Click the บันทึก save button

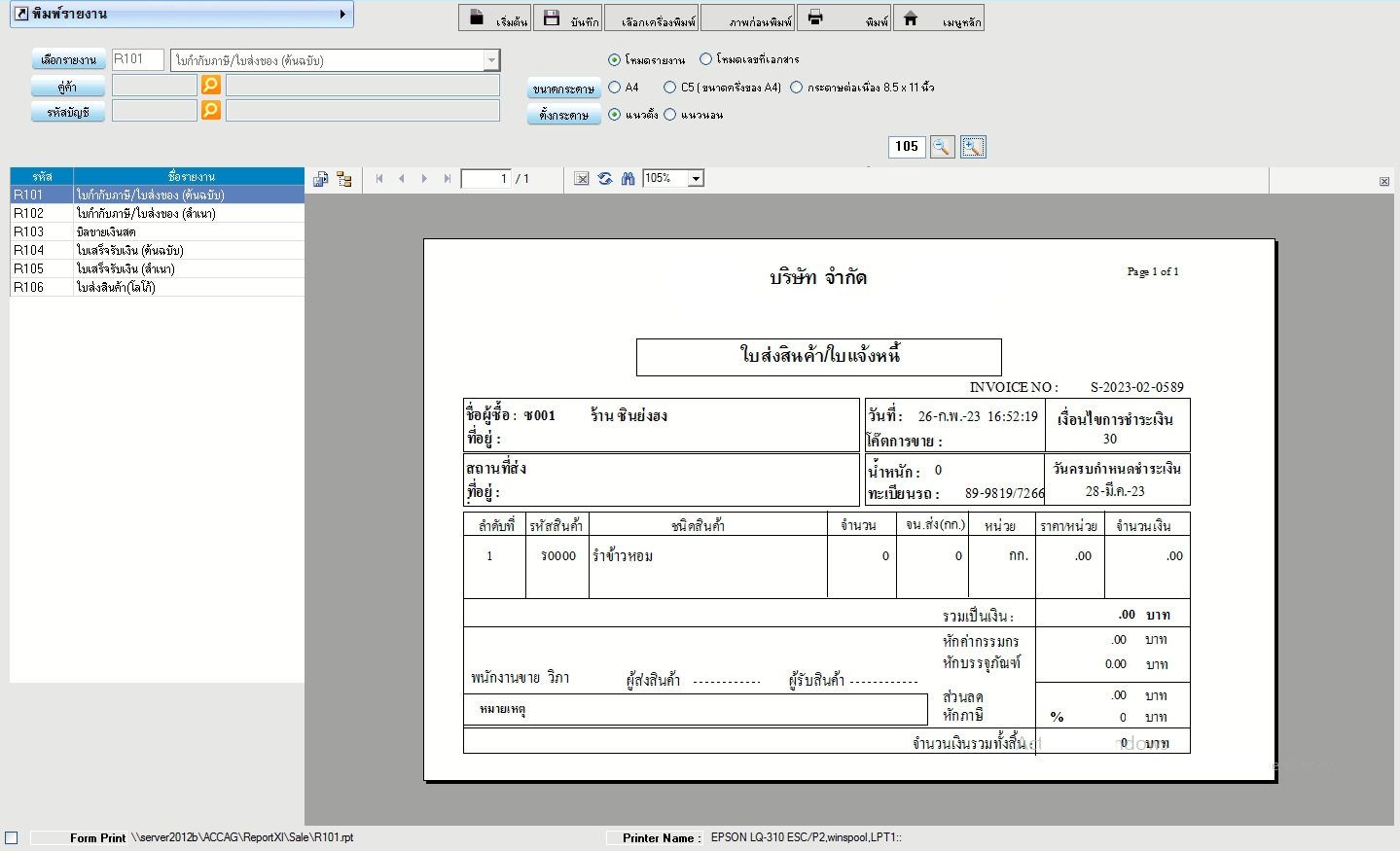(x=568, y=18)
